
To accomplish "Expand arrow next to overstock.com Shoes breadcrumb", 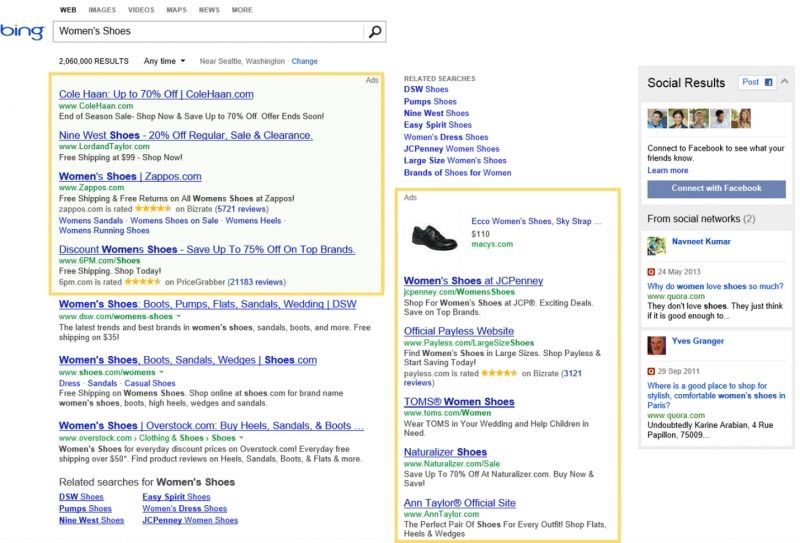I will [241, 438].
